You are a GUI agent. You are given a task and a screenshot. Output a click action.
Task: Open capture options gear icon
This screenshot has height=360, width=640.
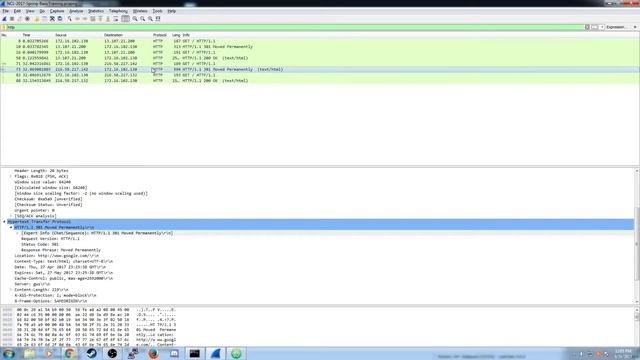[27, 19]
